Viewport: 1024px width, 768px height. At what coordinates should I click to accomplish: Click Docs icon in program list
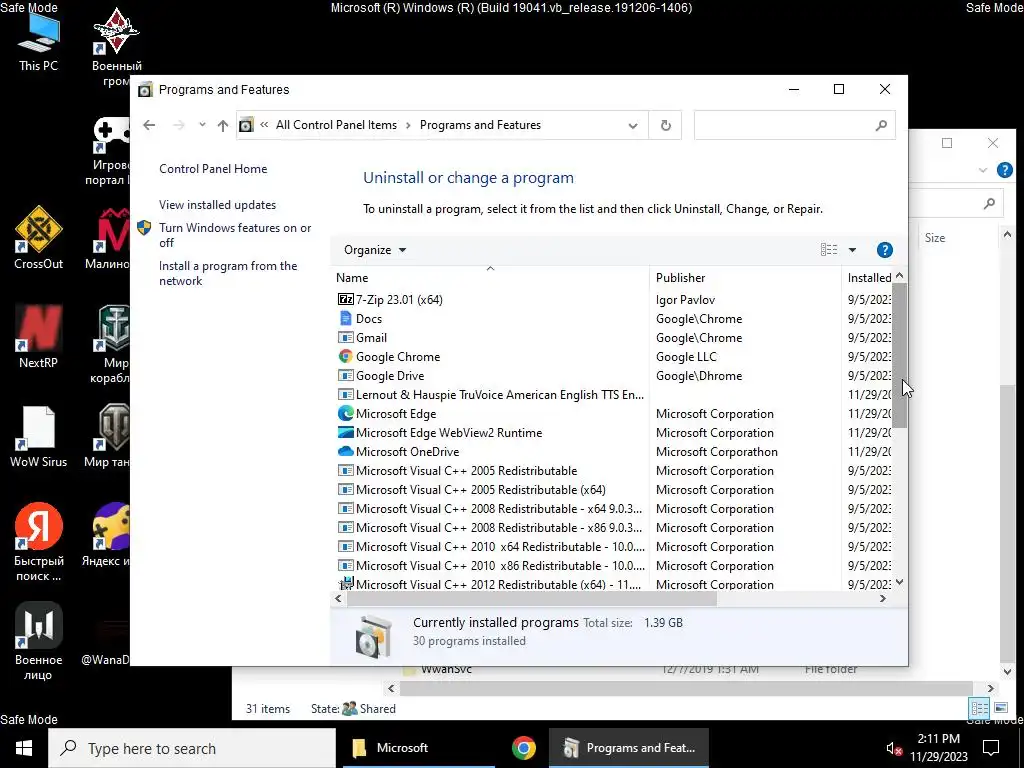click(x=345, y=318)
